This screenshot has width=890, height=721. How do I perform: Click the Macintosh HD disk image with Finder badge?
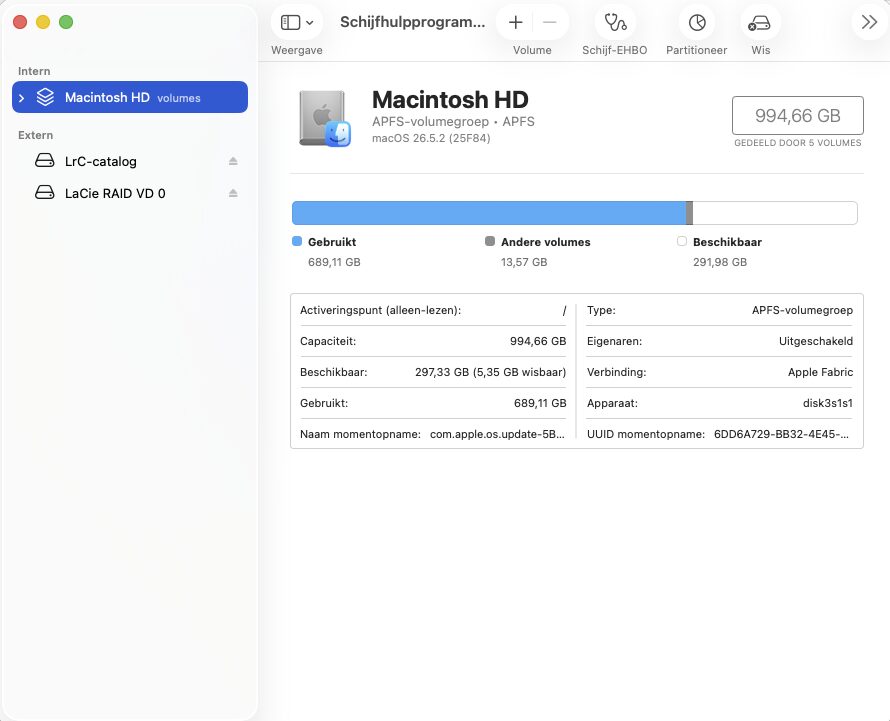pos(325,118)
